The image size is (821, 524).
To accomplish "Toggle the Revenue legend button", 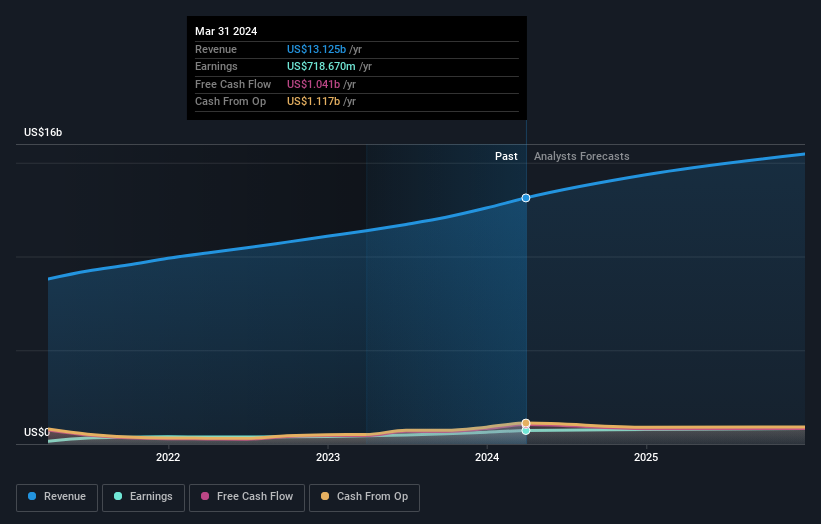I will coord(57,497).
